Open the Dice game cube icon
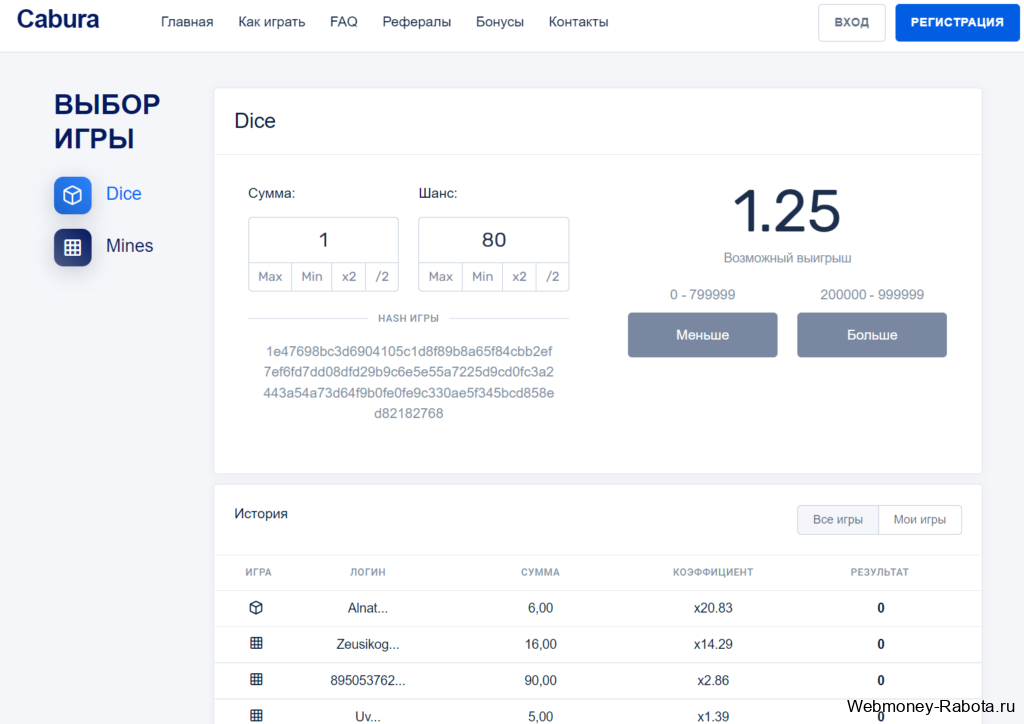Image resolution: width=1024 pixels, height=724 pixels. point(72,195)
